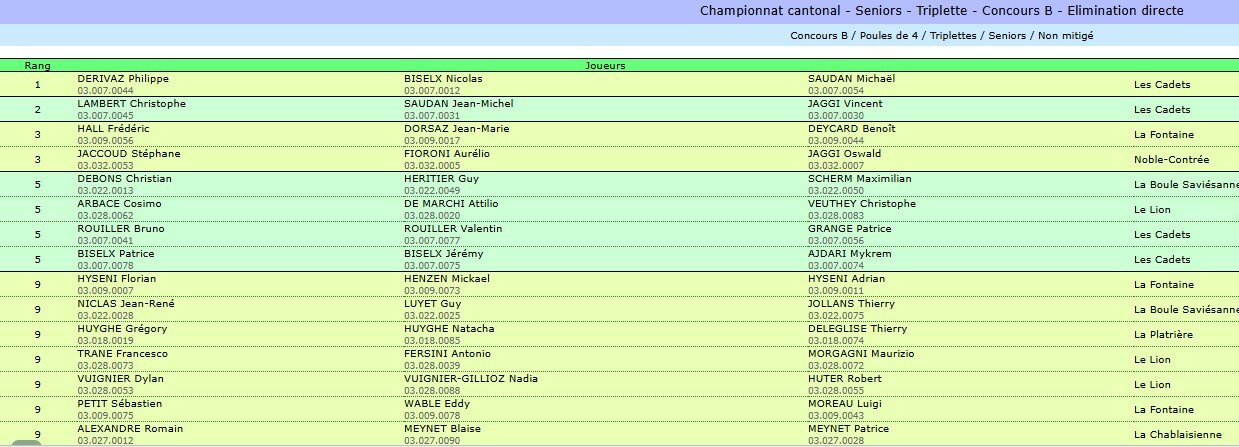Select player BISELX Nicolas
The height and width of the screenshot is (447, 1239).
pos(442,78)
